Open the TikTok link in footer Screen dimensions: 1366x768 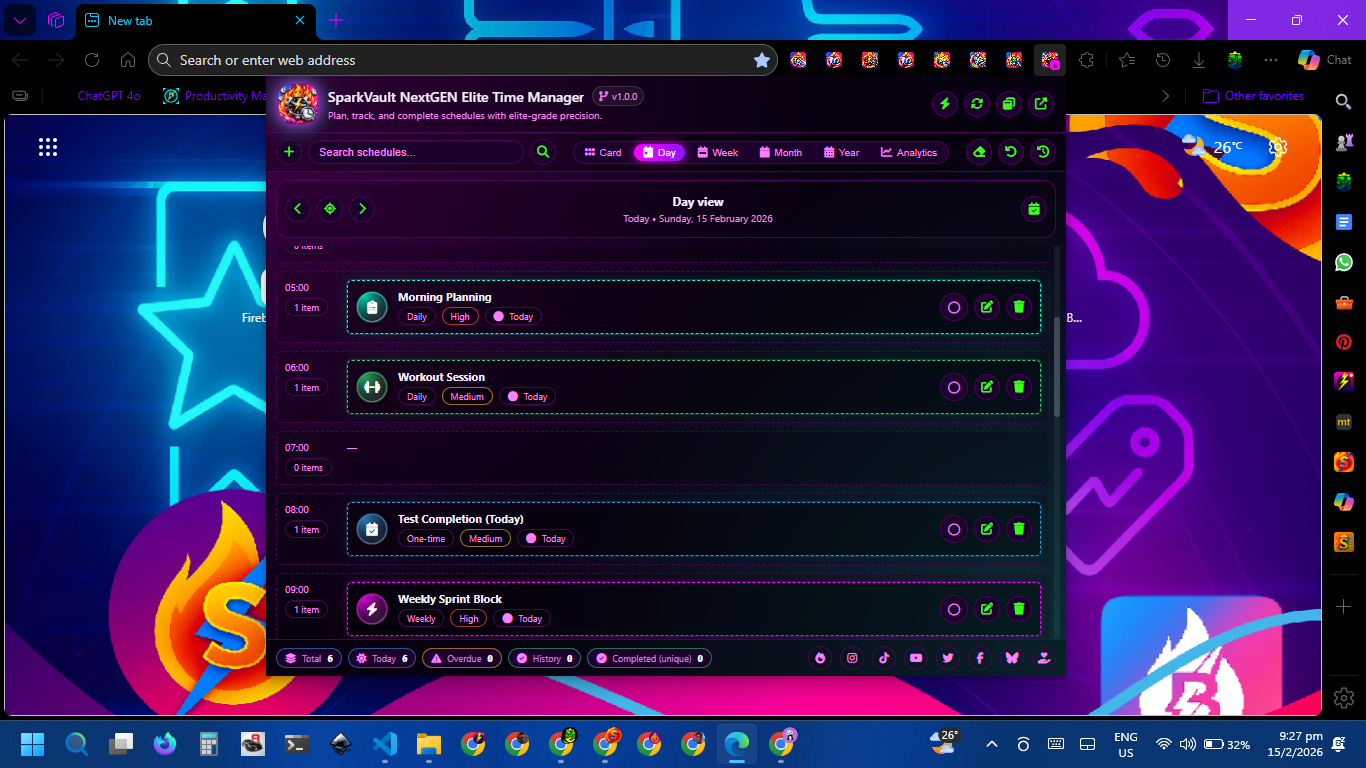point(884,658)
